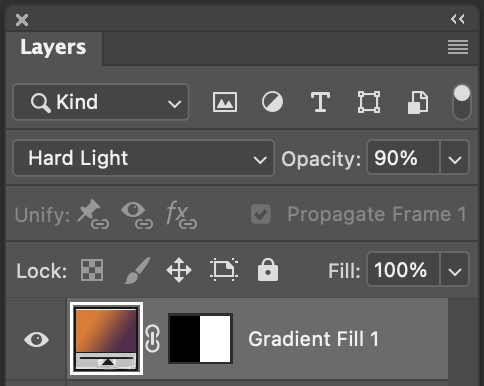Lock all padlock icon
484x386 pixels.
(x=268, y=270)
